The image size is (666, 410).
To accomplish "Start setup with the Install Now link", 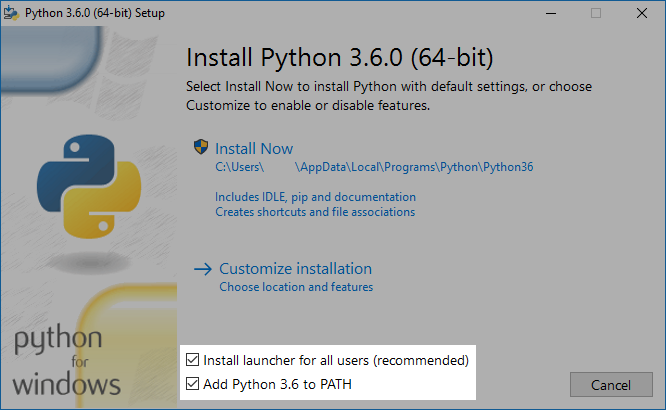I will pos(254,148).
